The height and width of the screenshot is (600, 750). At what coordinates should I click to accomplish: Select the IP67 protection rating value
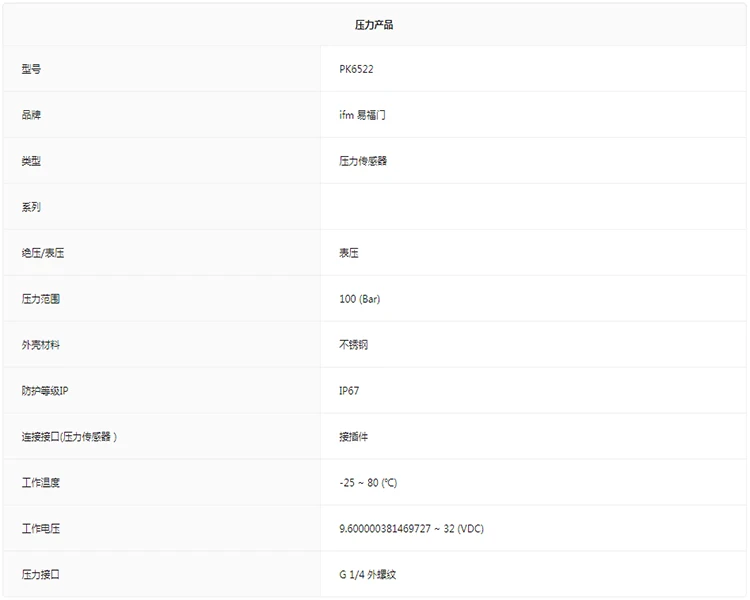click(349, 391)
